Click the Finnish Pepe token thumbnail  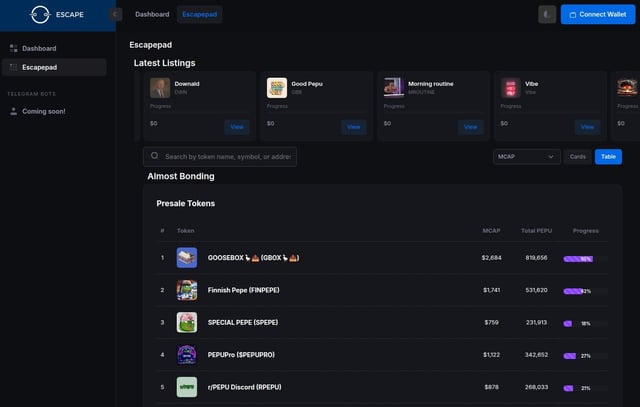(x=187, y=290)
